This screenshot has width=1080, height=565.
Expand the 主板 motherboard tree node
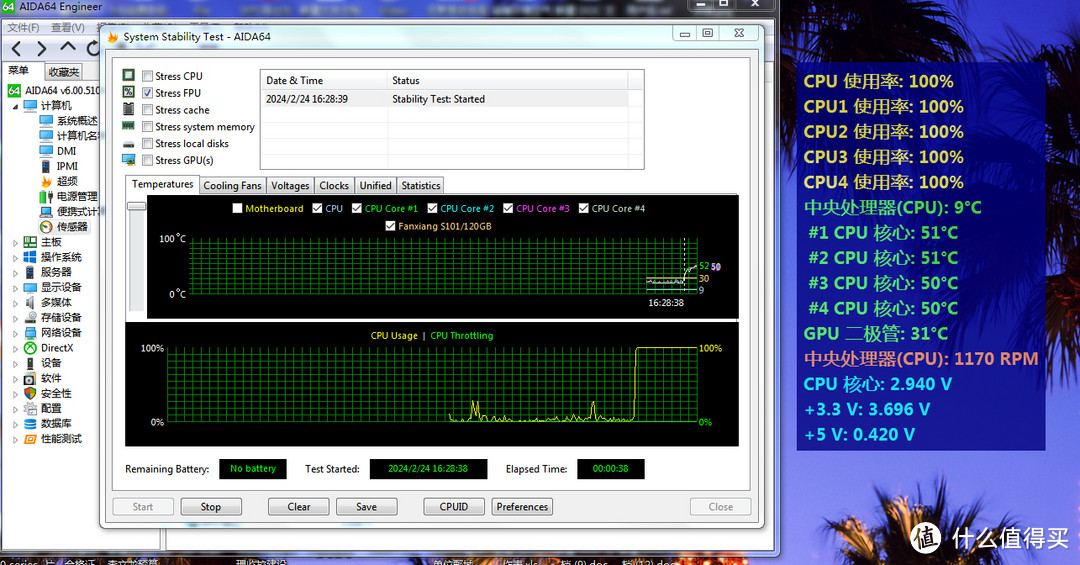tap(15, 242)
